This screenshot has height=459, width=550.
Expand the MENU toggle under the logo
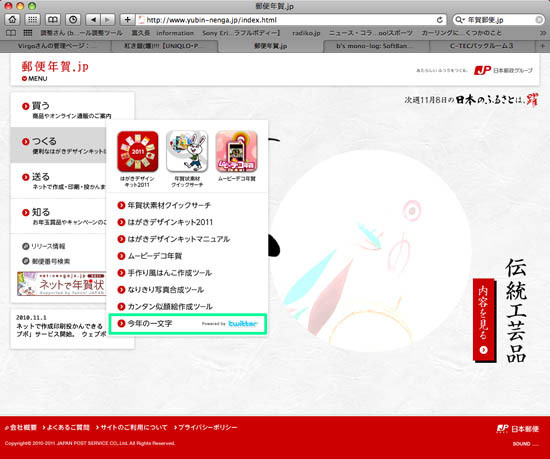pos(34,79)
